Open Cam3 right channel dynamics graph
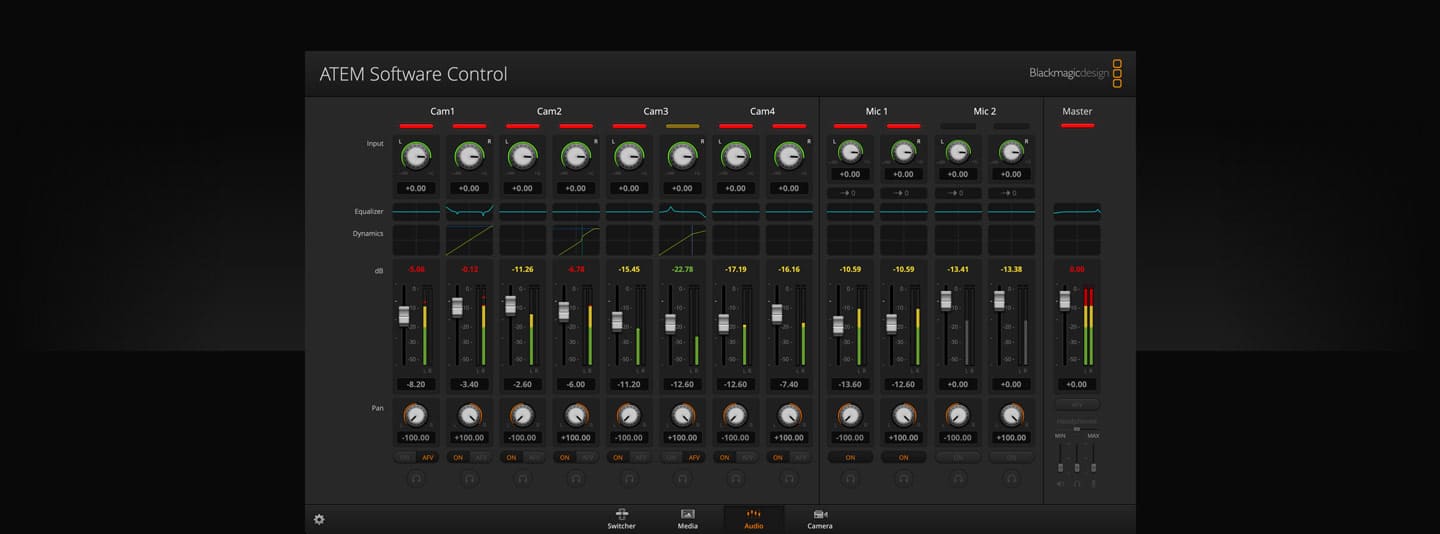The image size is (1440, 534). point(682,240)
